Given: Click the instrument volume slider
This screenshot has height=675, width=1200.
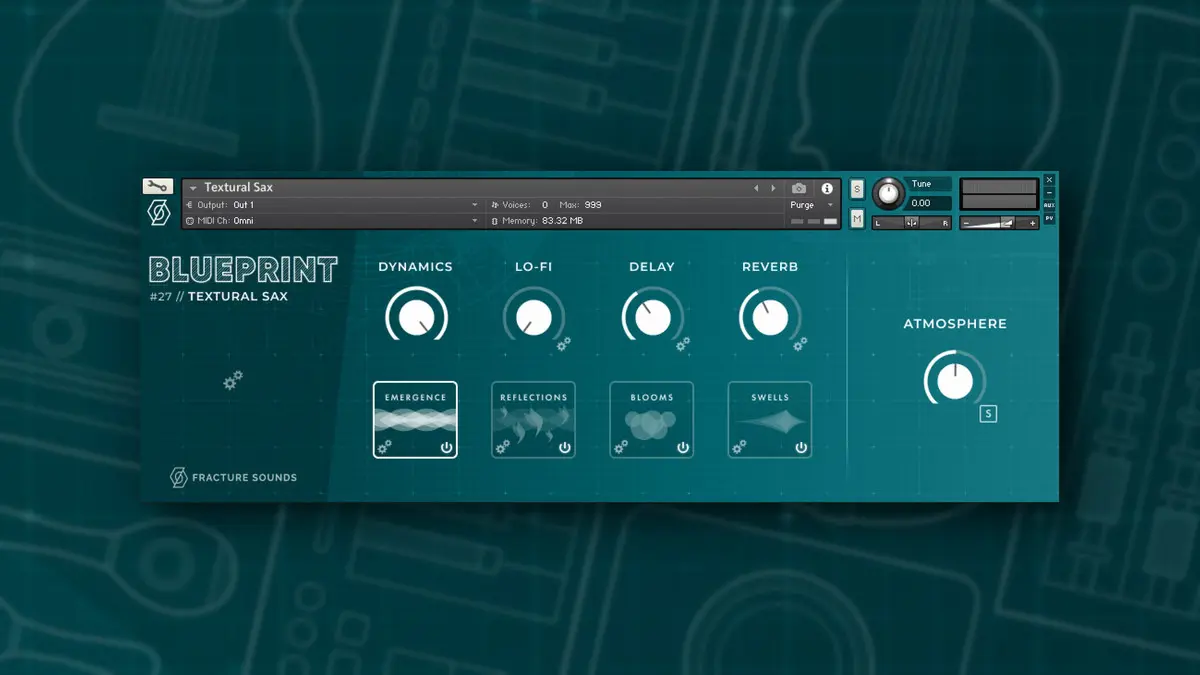Looking at the screenshot, I should [x=998, y=223].
